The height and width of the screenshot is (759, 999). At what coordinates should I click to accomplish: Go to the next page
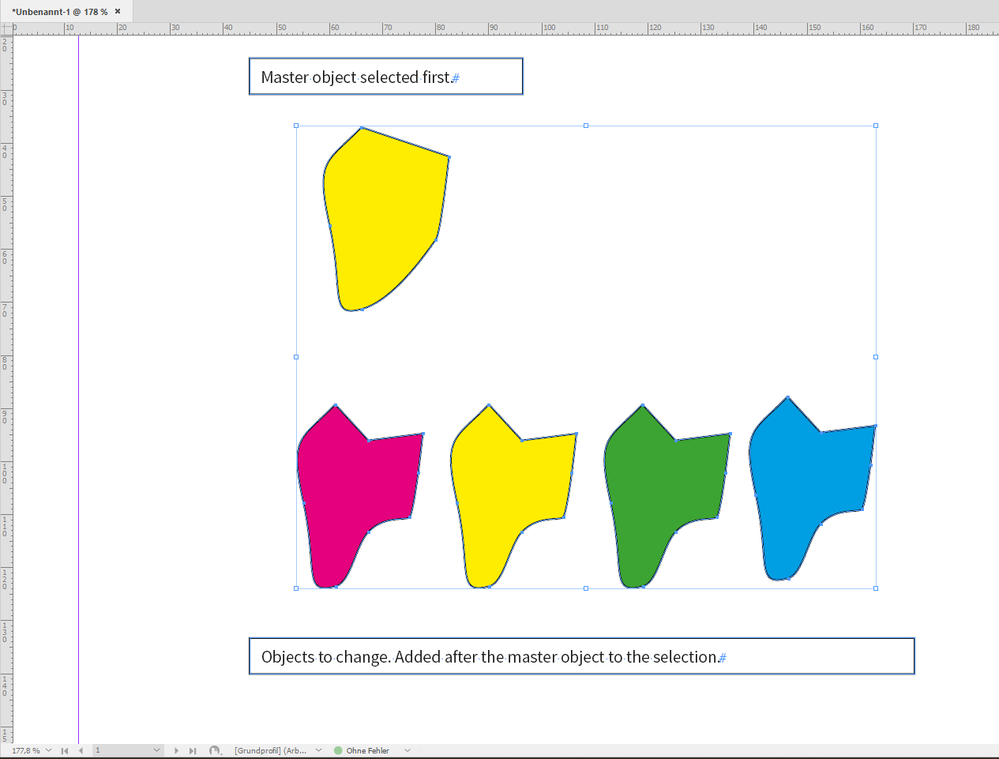176,751
